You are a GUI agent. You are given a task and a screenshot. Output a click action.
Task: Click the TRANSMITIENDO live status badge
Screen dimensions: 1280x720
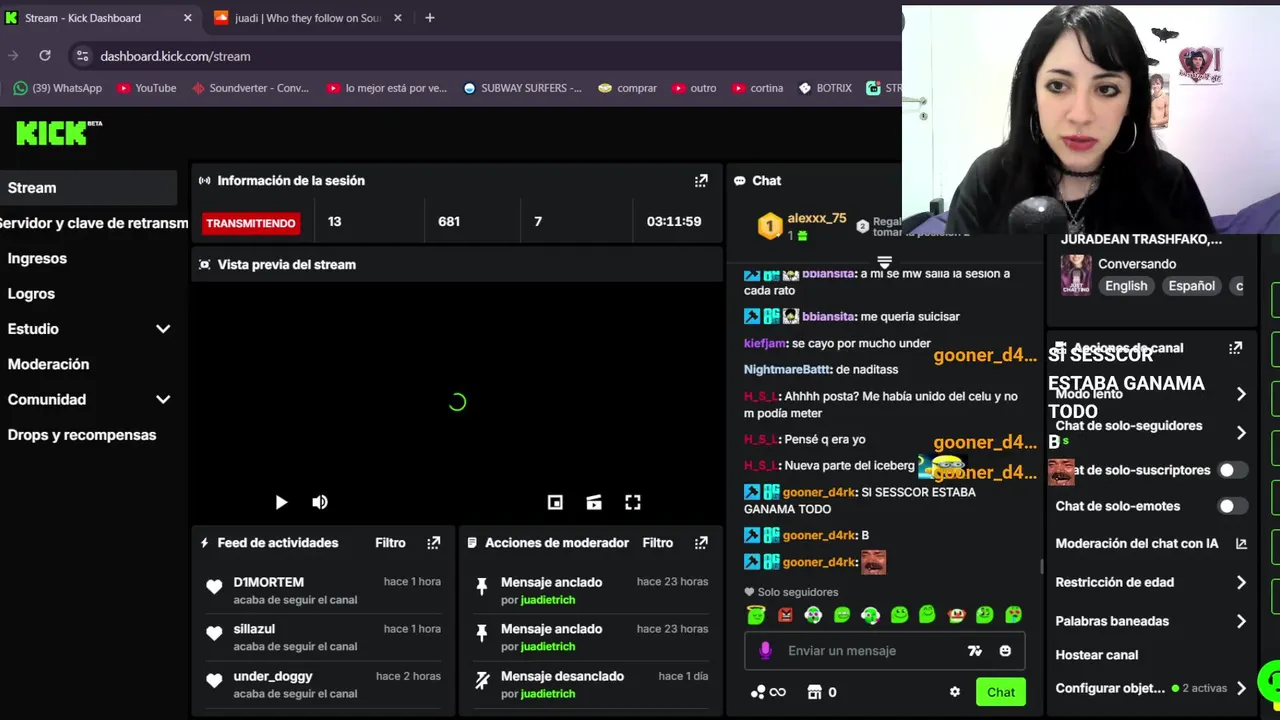250,223
